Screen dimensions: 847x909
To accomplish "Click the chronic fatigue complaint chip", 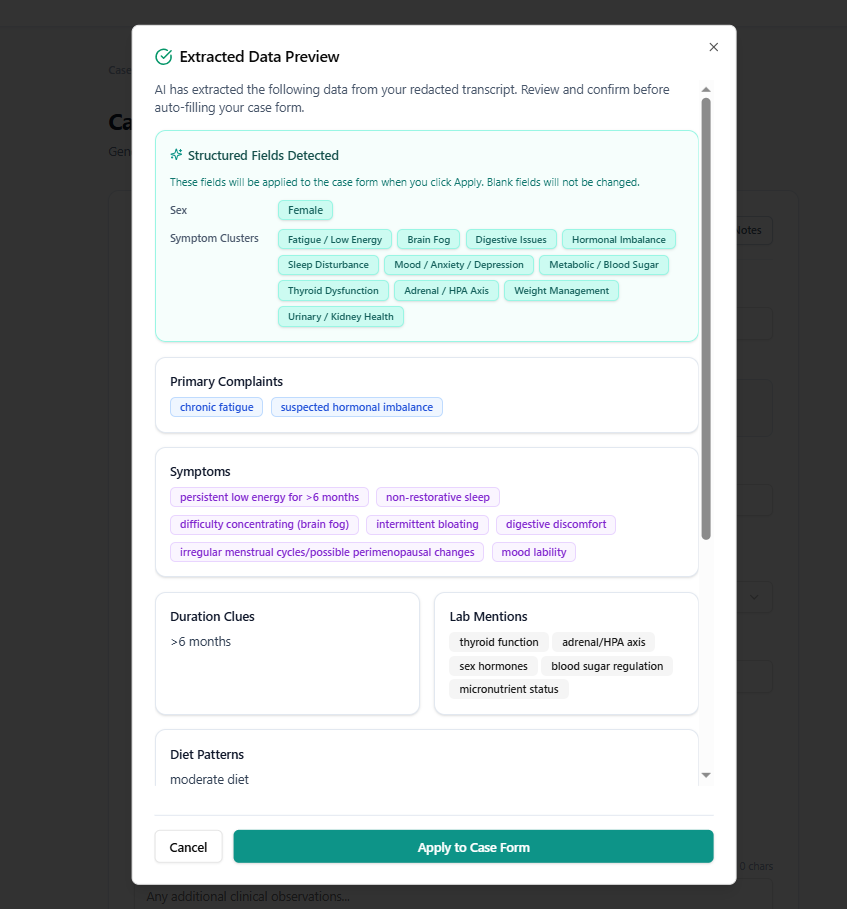I will (216, 407).
